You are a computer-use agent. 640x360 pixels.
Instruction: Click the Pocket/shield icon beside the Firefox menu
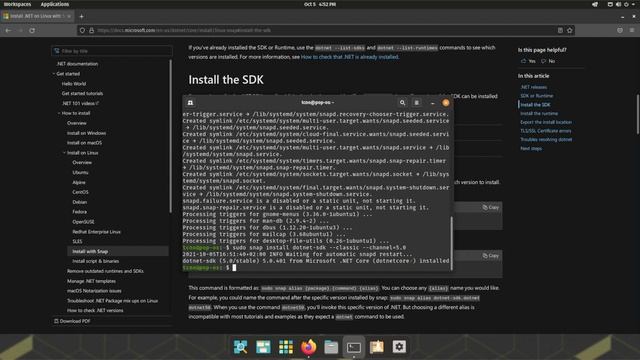(x=620, y=30)
